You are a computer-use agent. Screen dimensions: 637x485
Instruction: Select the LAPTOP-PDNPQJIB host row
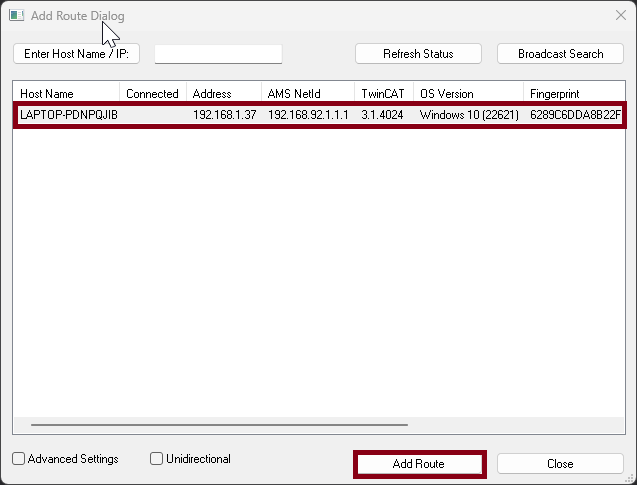pyautogui.click(x=69, y=115)
